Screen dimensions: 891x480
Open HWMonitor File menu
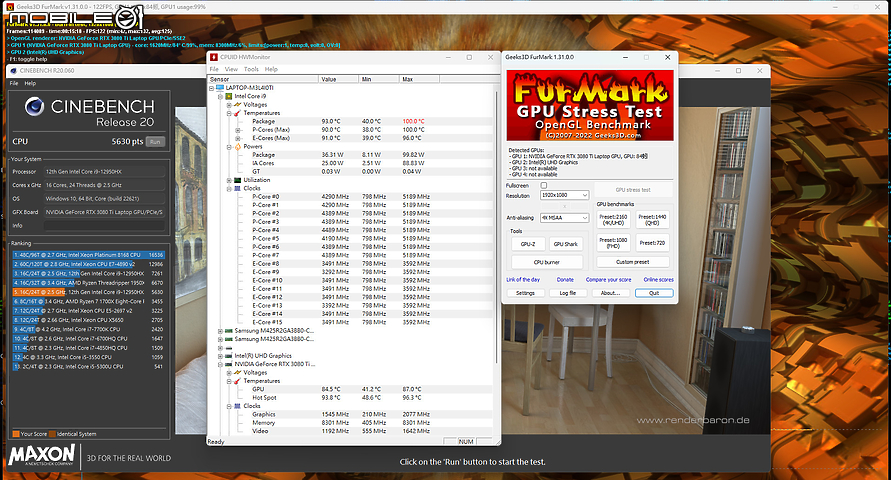click(214, 69)
